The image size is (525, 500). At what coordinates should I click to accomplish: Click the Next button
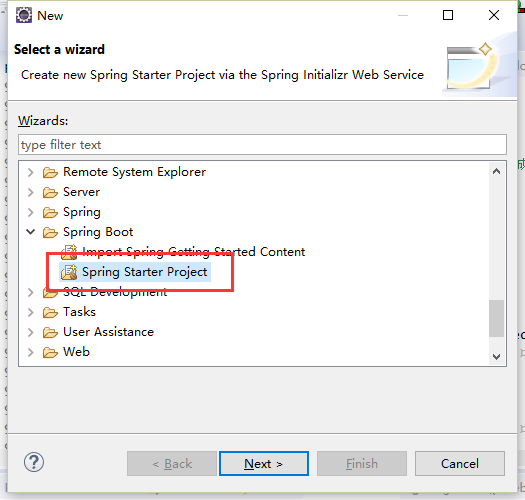(x=264, y=463)
